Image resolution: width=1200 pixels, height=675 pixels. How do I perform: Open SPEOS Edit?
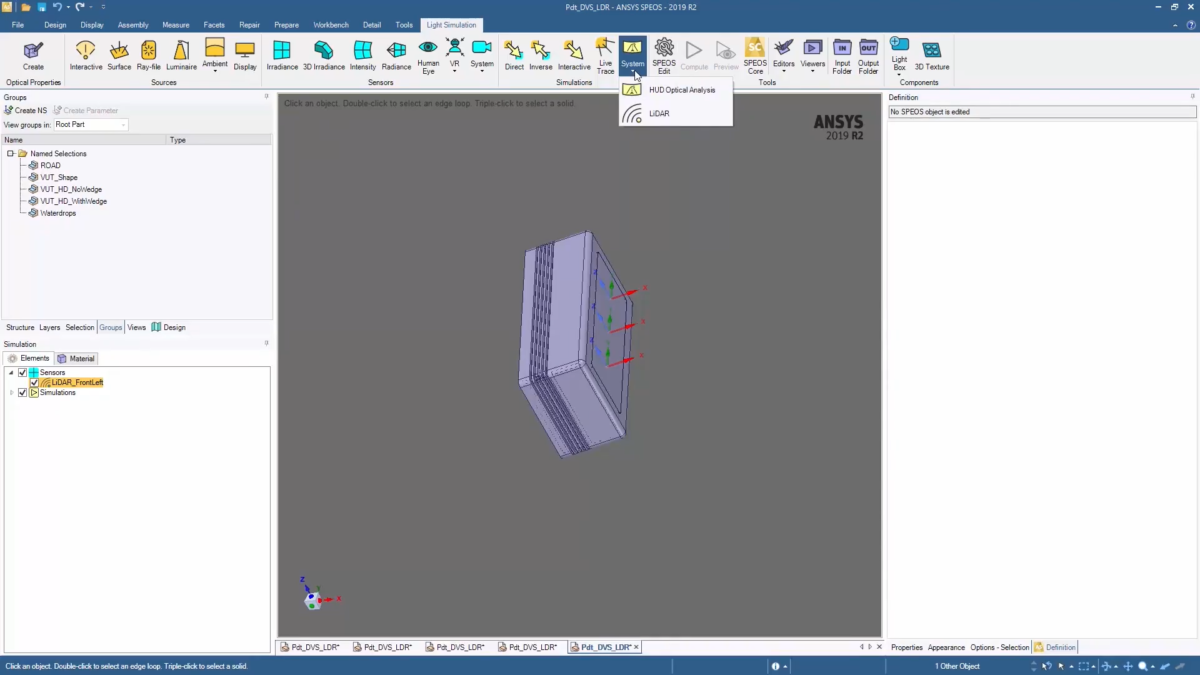[x=664, y=56]
